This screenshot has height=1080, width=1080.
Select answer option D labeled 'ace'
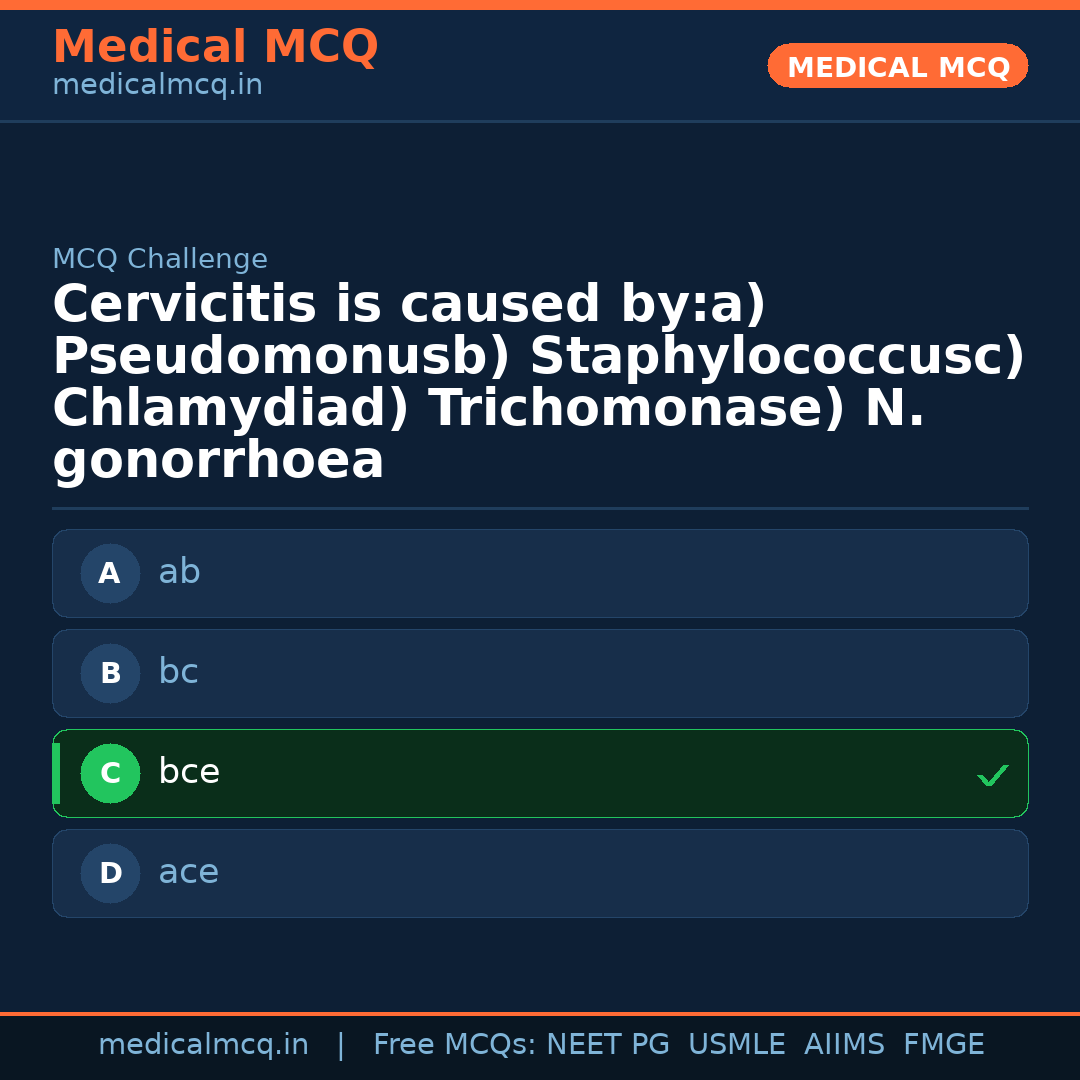click(540, 873)
